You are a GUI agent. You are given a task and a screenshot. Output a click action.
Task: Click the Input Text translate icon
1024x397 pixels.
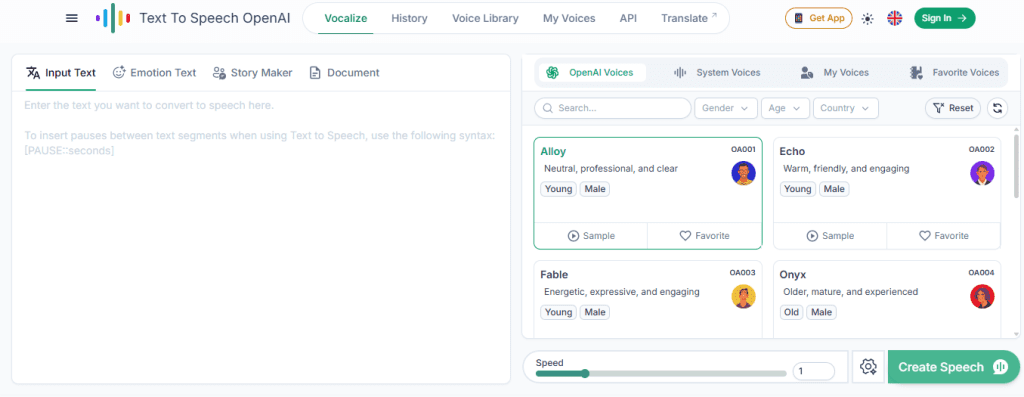(33, 72)
